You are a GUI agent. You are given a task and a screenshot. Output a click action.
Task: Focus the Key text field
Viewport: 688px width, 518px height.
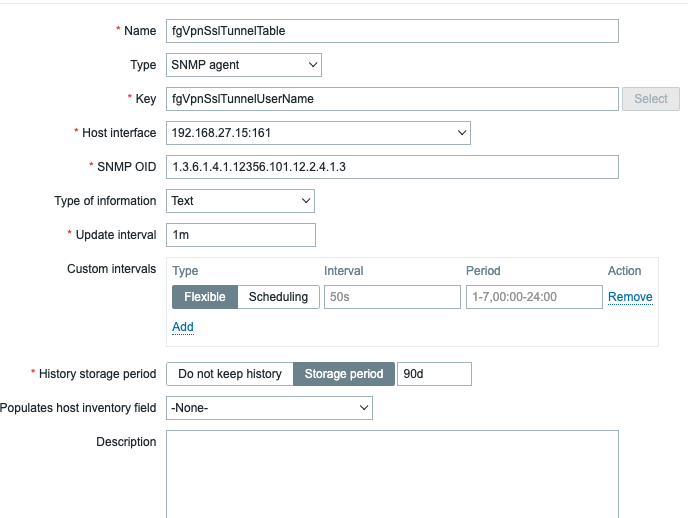[x=392, y=99]
